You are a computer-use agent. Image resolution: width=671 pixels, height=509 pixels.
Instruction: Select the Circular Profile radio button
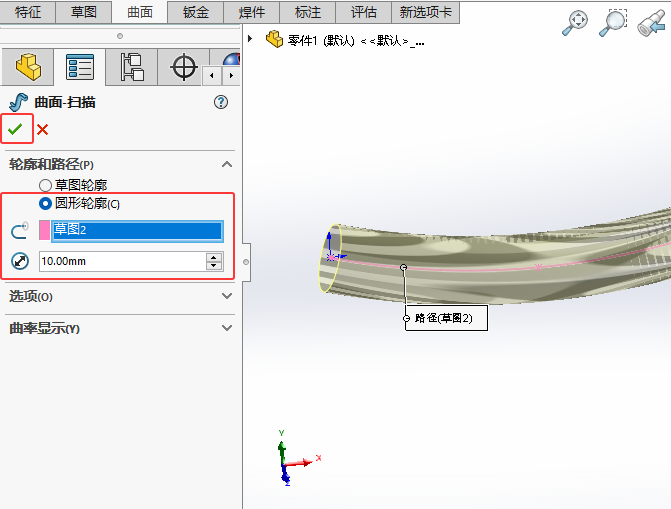click(45, 203)
